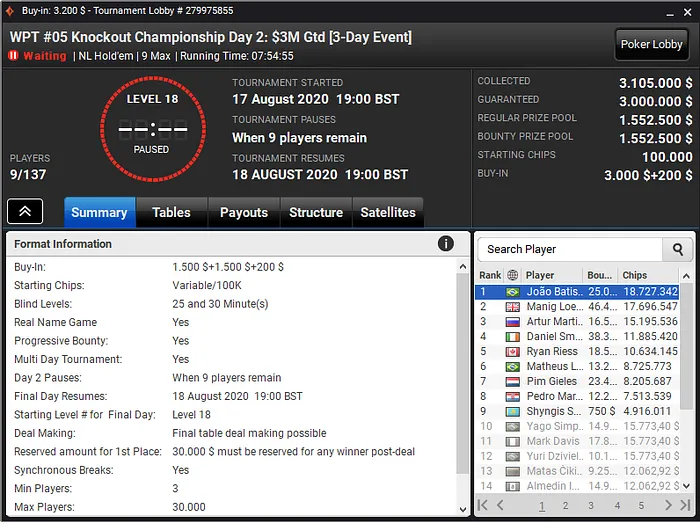Select player row Shyngis S...
The width and height of the screenshot is (700, 522).
[x=577, y=412]
